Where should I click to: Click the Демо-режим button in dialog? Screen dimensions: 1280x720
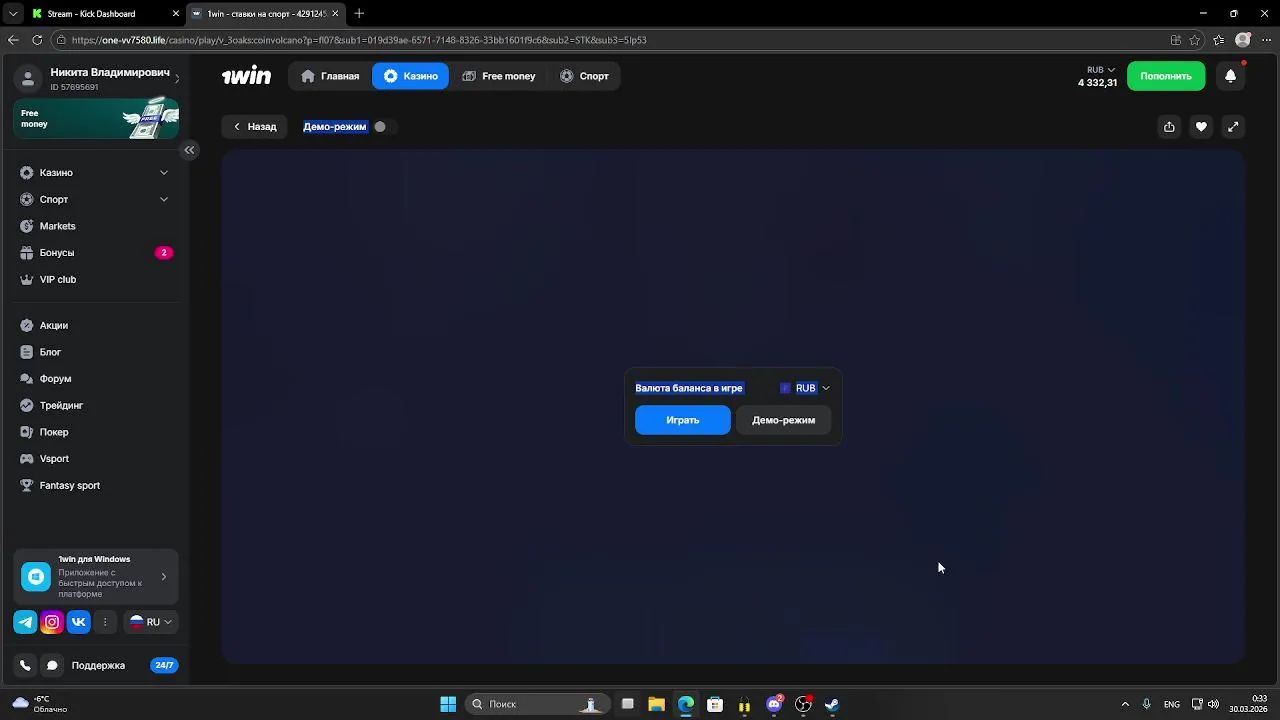[x=784, y=420]
